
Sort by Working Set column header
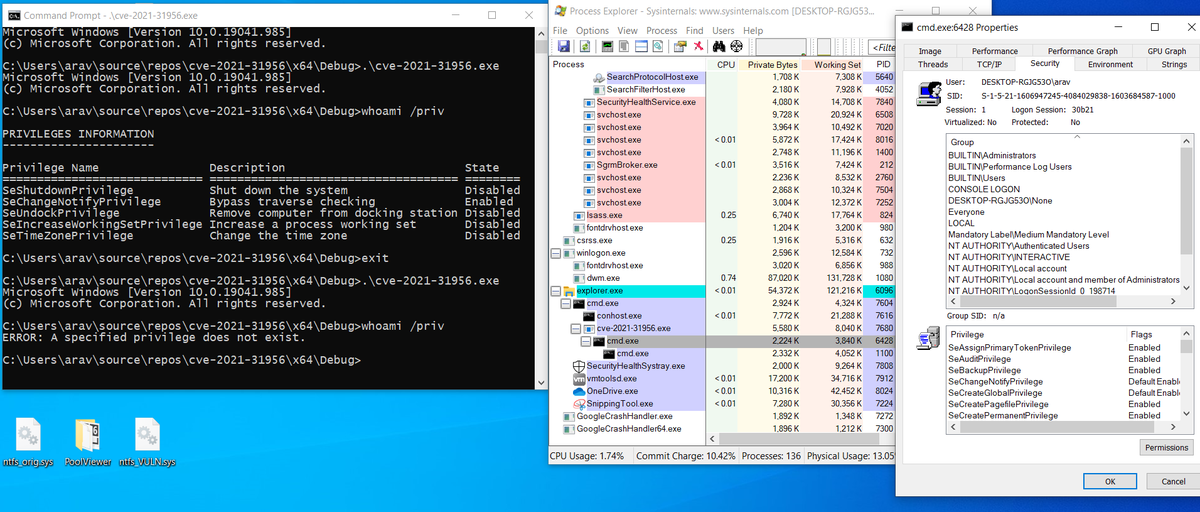point(833,64)
